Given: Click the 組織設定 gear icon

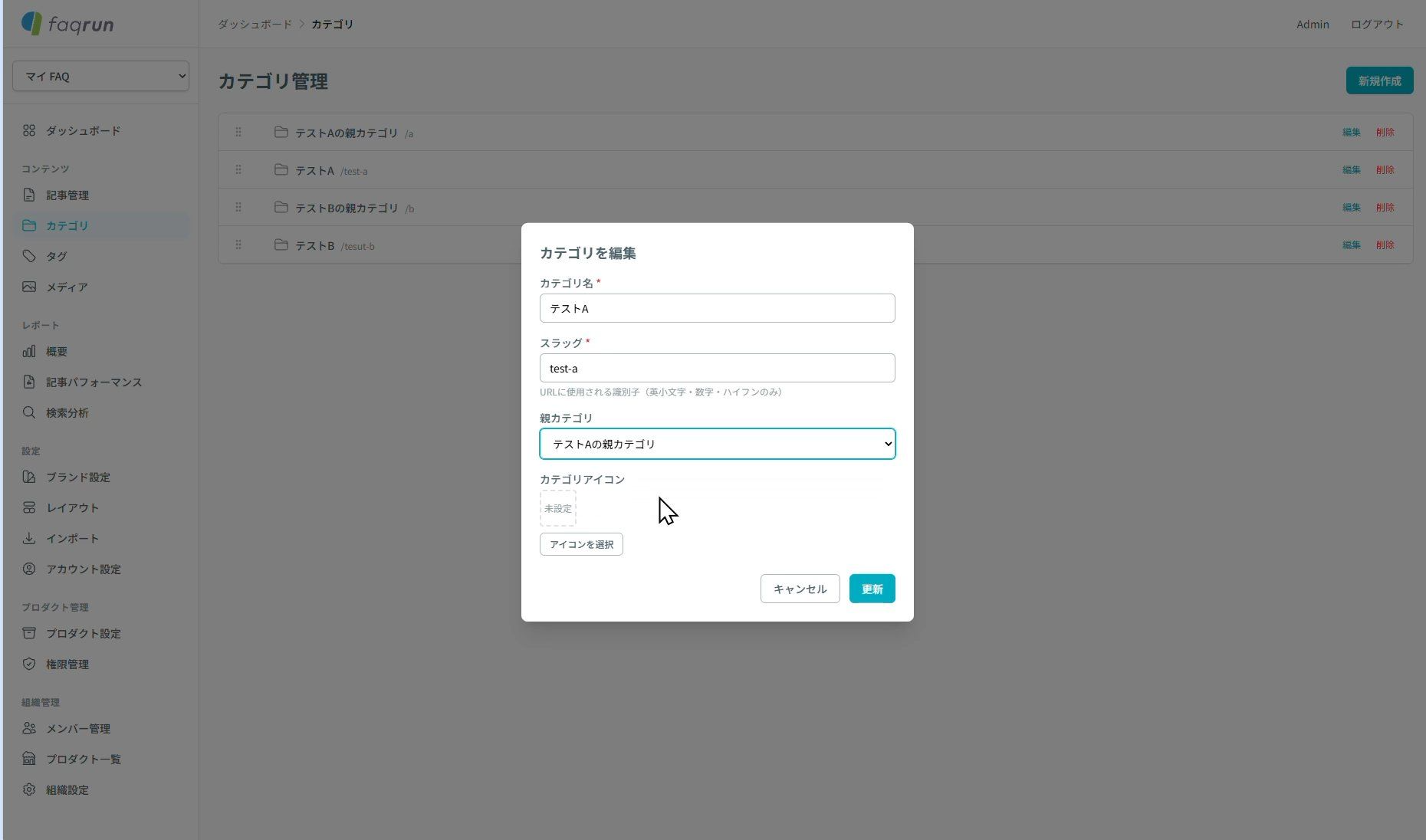Looking at the screenshot, I should point(29,789).
